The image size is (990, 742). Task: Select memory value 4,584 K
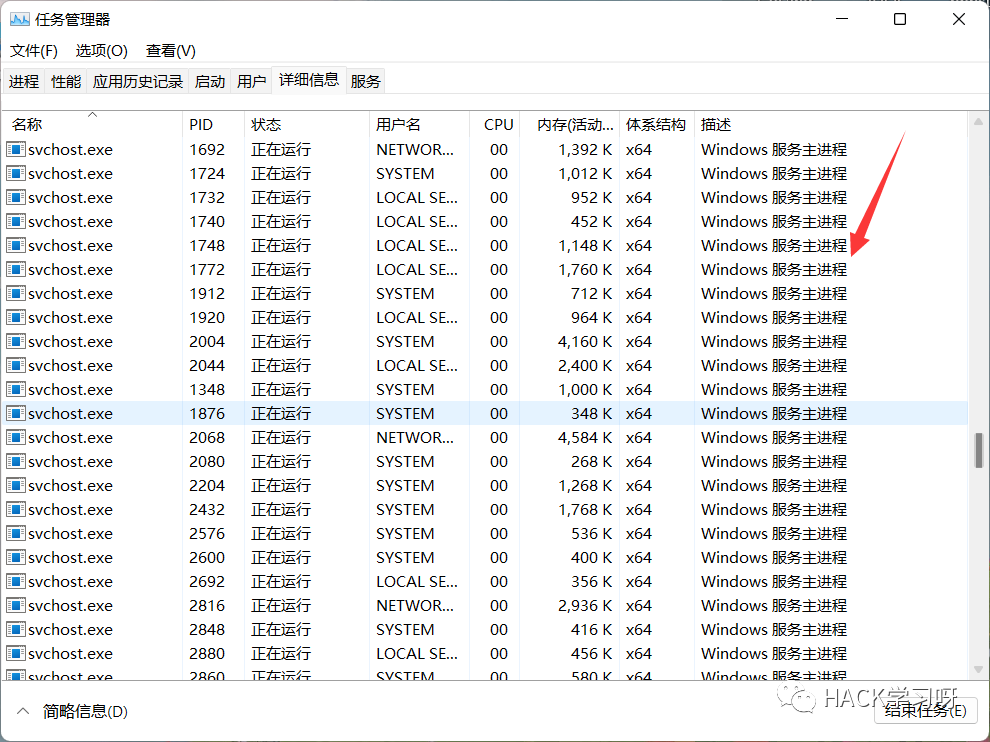[585, 438]
